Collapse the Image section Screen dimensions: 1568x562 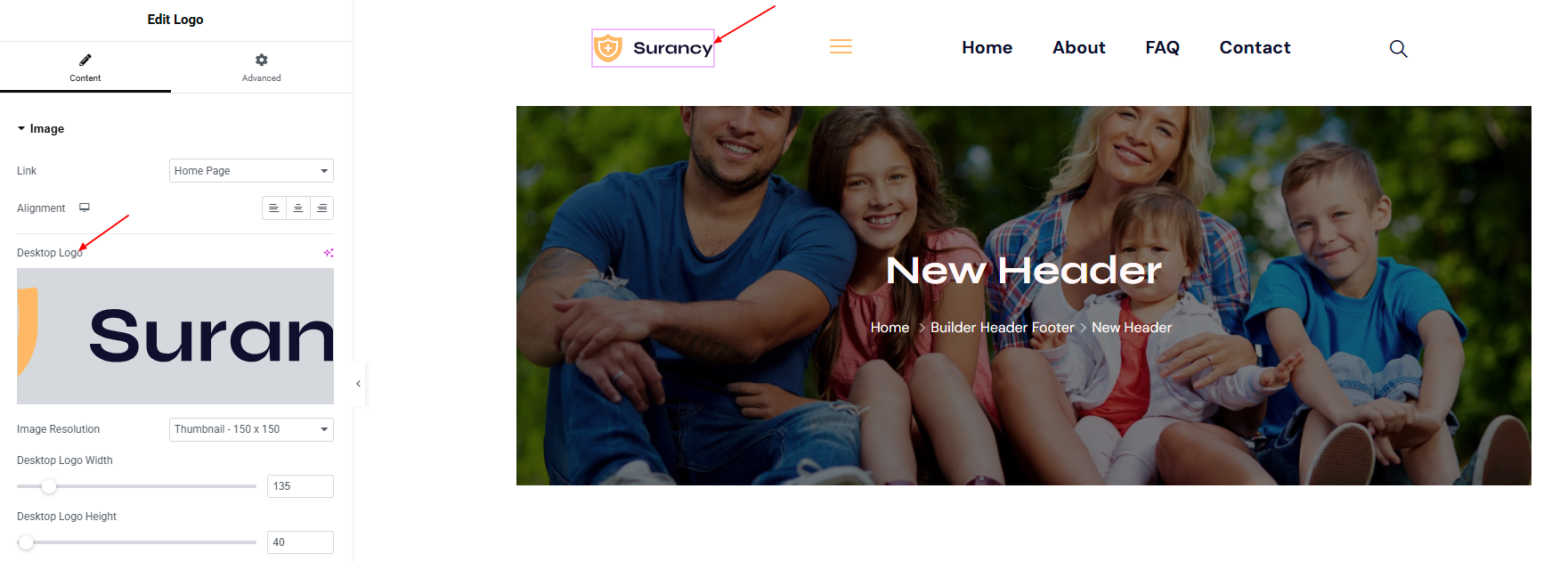click(x=41, y=128)
